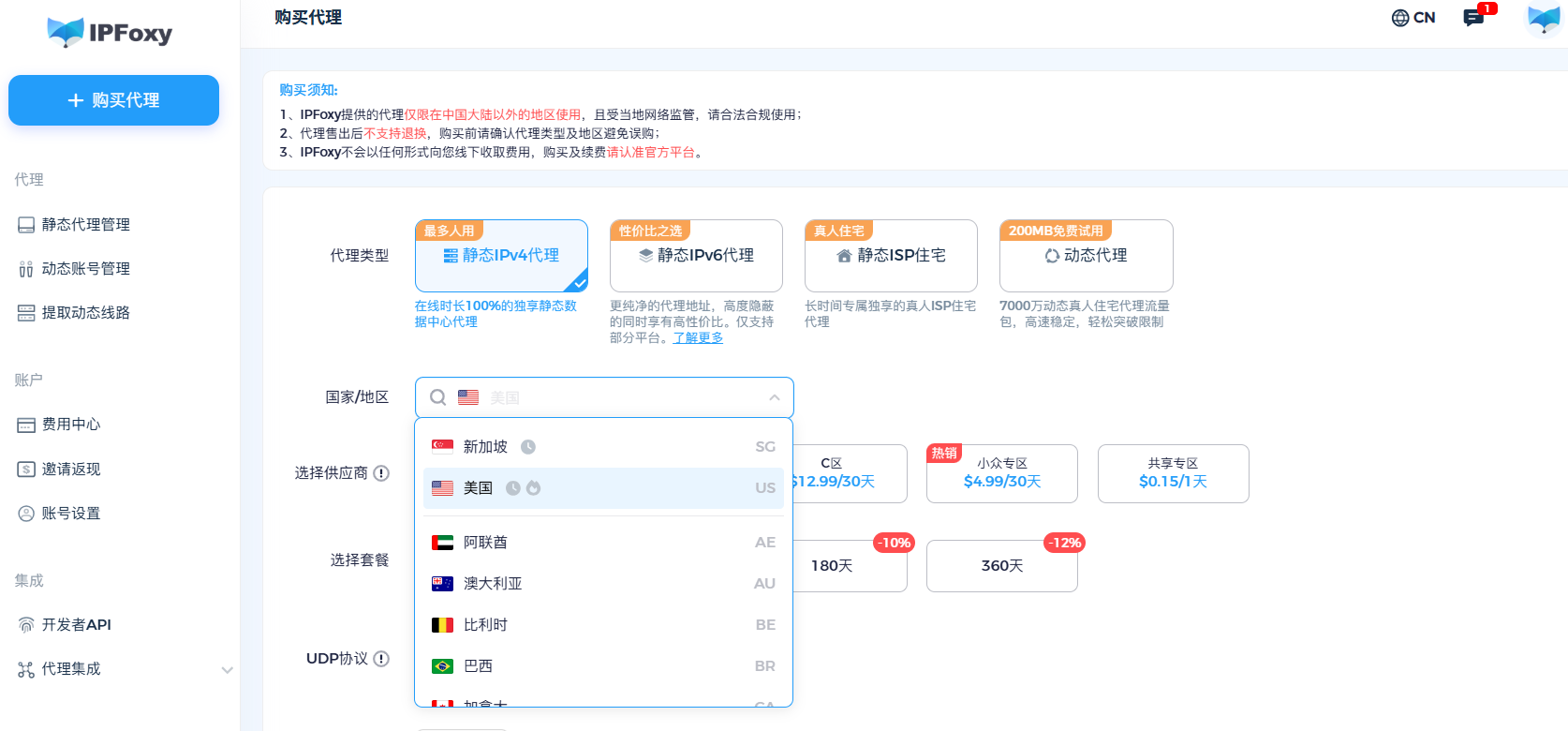Click the search icon in country field
The height and width of the screenshot is (731, 1568).
[x=437, y=397]
